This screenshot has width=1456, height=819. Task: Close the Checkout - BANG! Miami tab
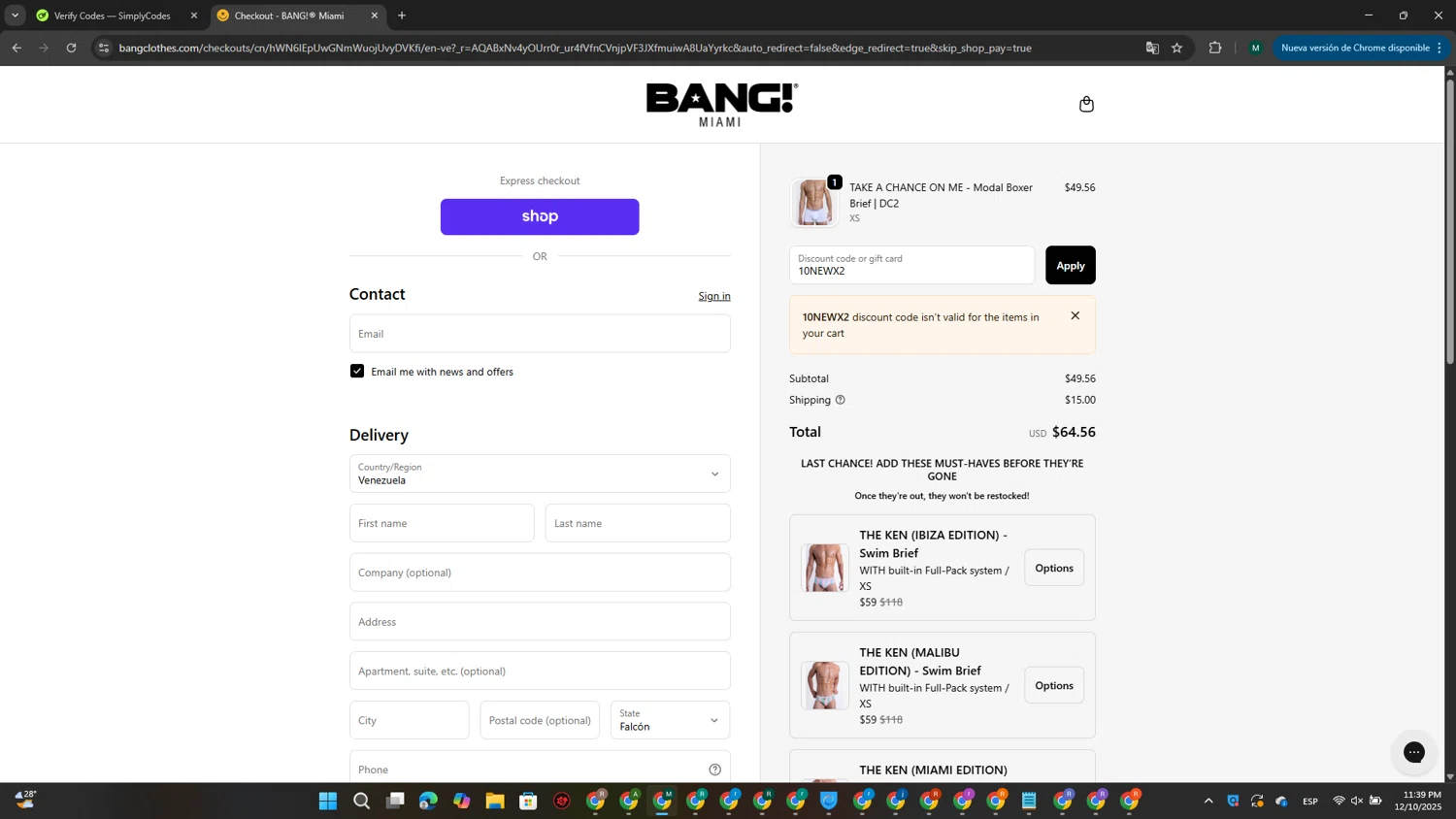[375, 16]
